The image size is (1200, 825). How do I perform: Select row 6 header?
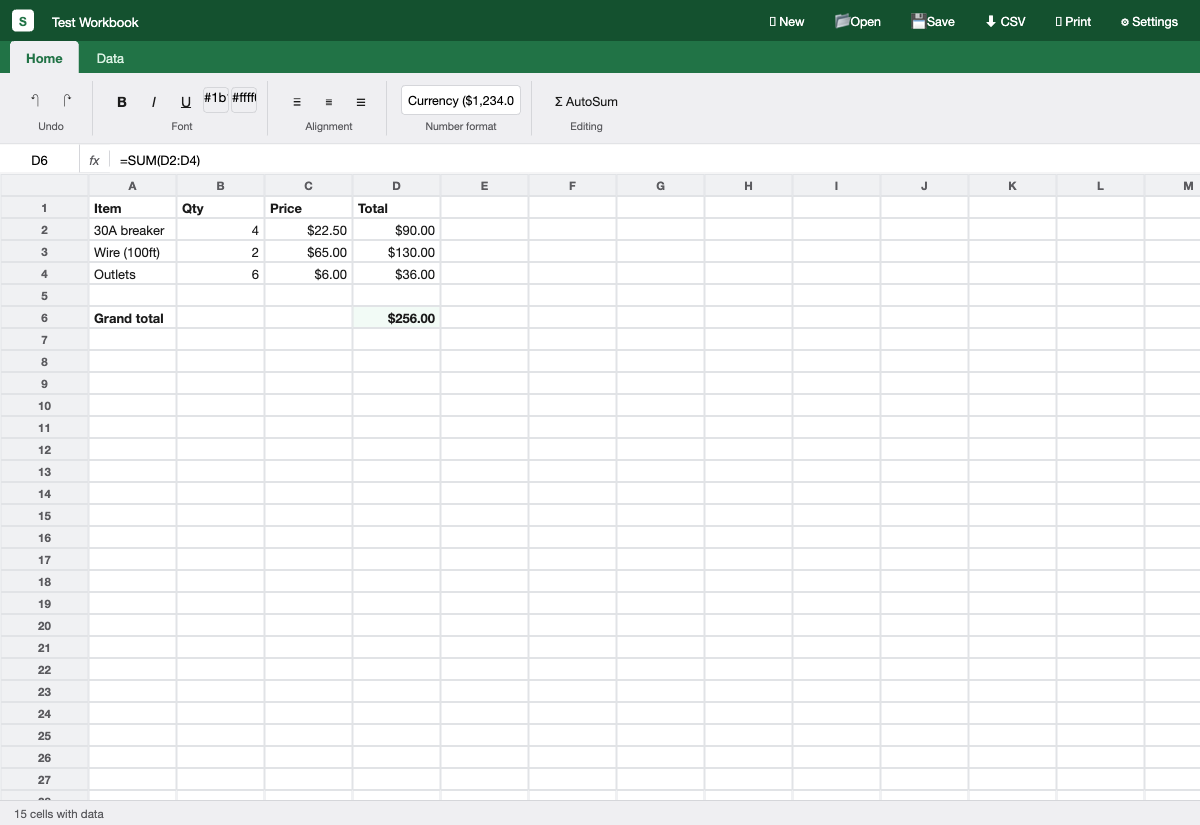tap(44, 318)
